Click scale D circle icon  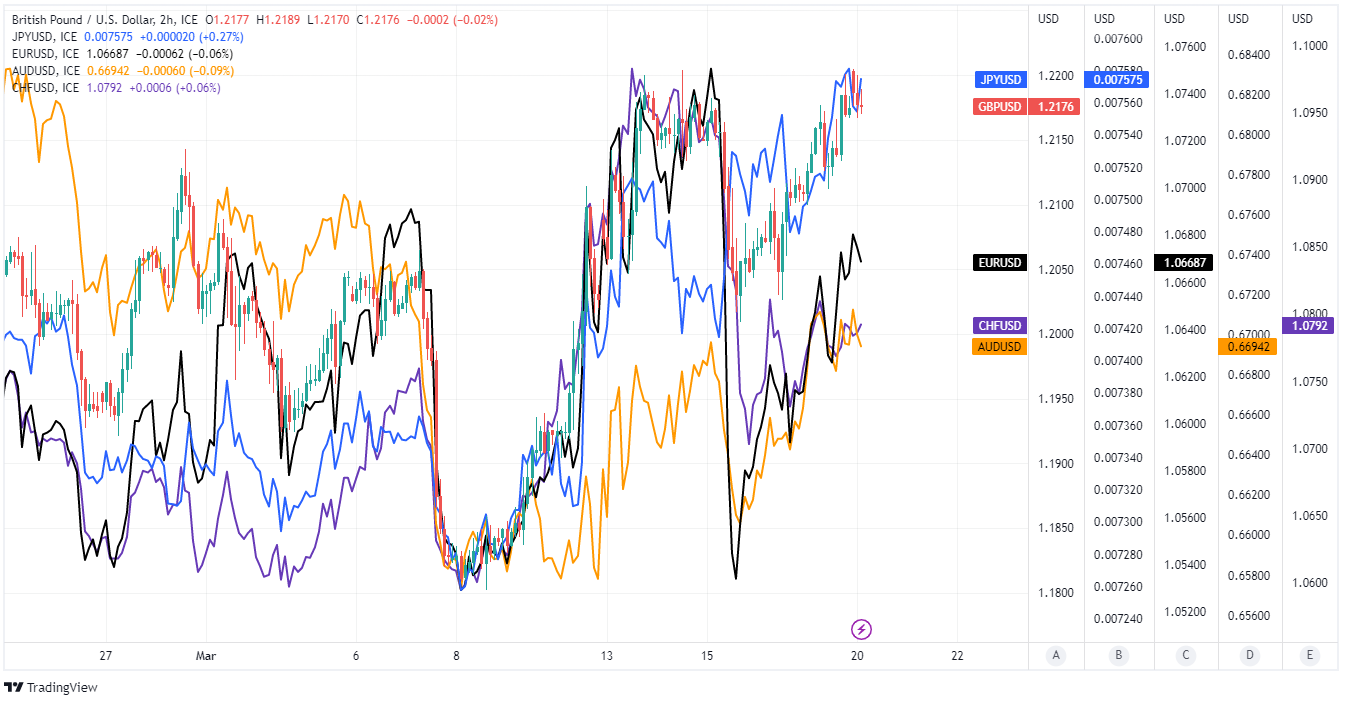click(x=1249, y=656)
